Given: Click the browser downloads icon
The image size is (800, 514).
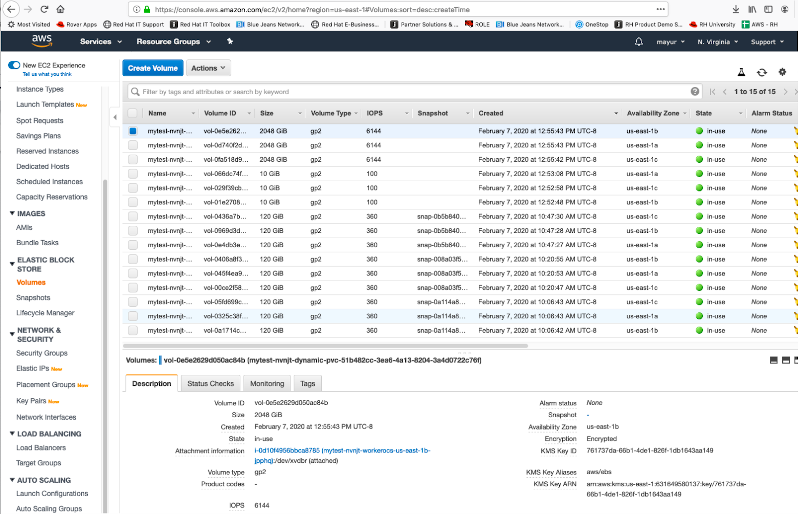Looking at the screenshot, I should [x=736, y=9].
